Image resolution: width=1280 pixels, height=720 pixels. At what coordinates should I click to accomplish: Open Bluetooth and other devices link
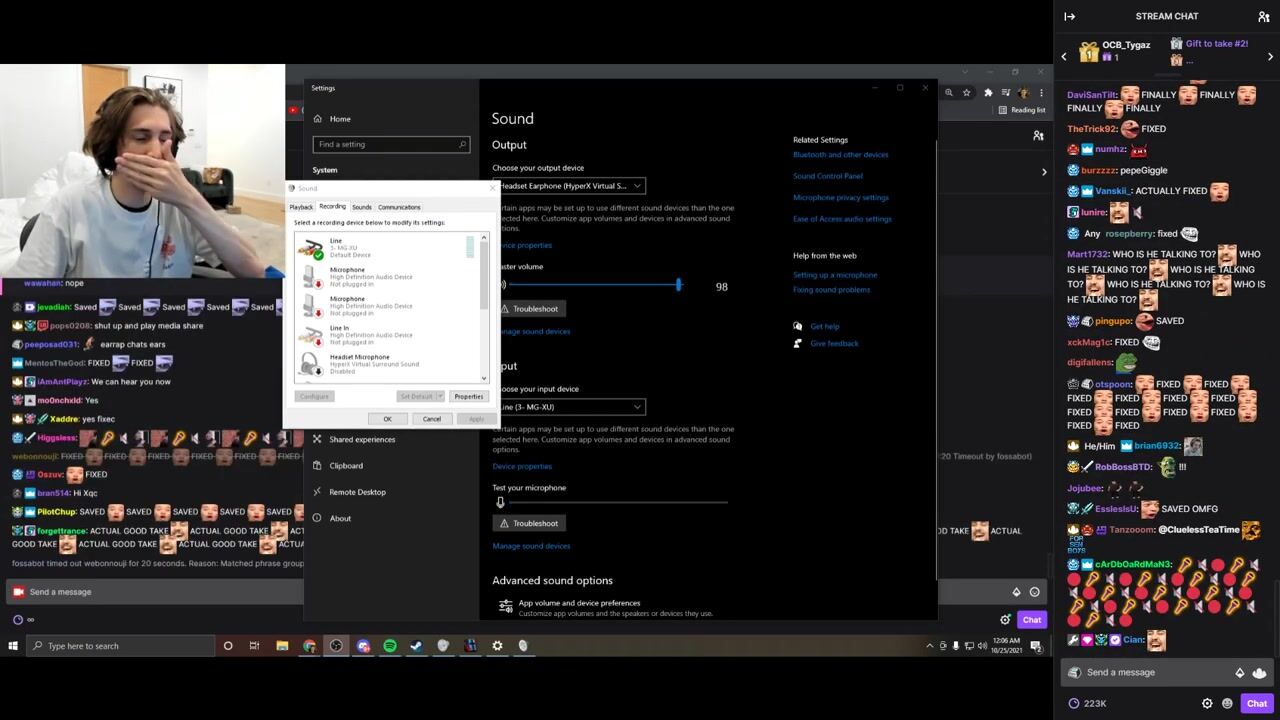(x=840, y=155)
